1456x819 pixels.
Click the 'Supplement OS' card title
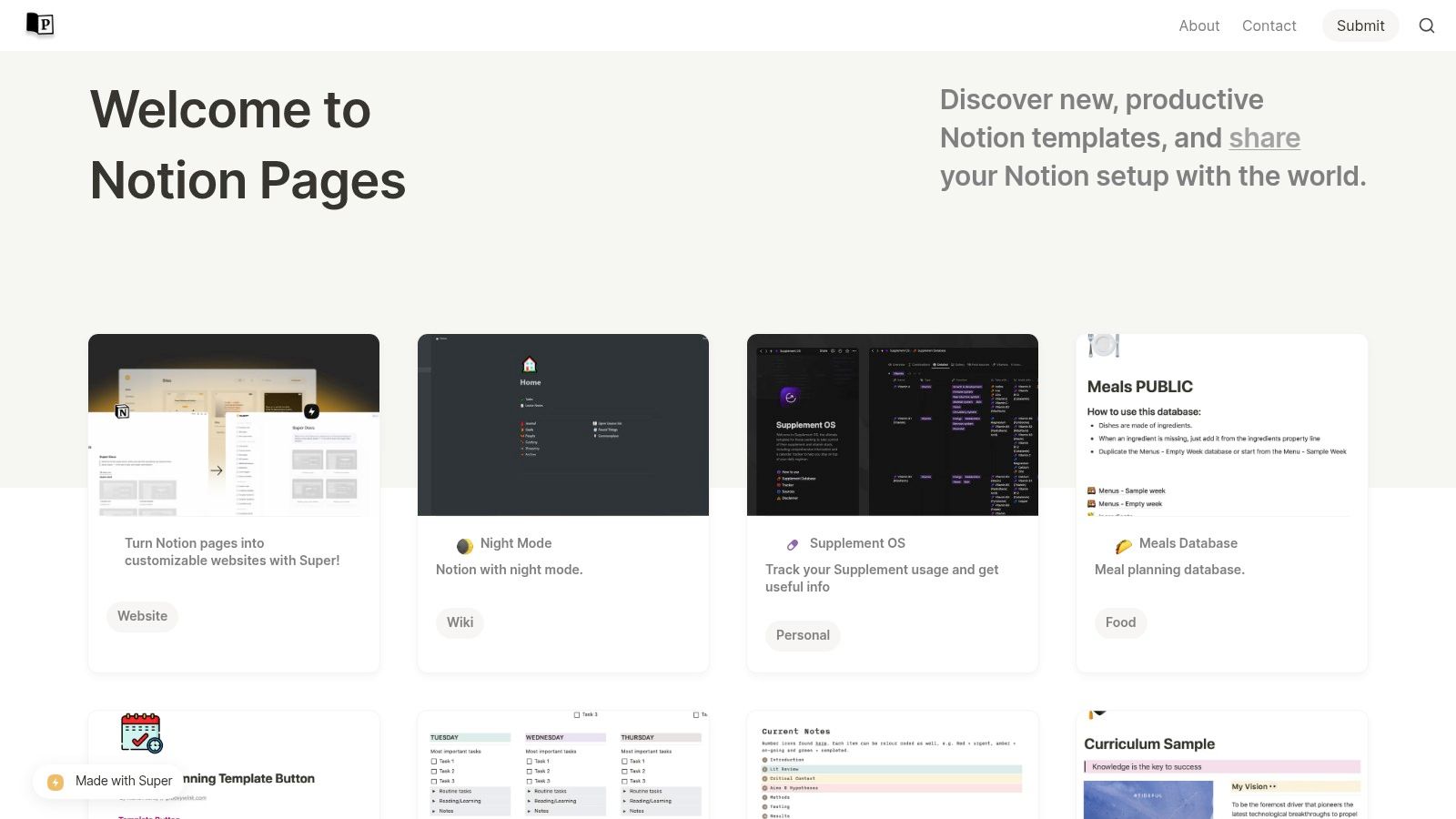click(x=857, y=543)
